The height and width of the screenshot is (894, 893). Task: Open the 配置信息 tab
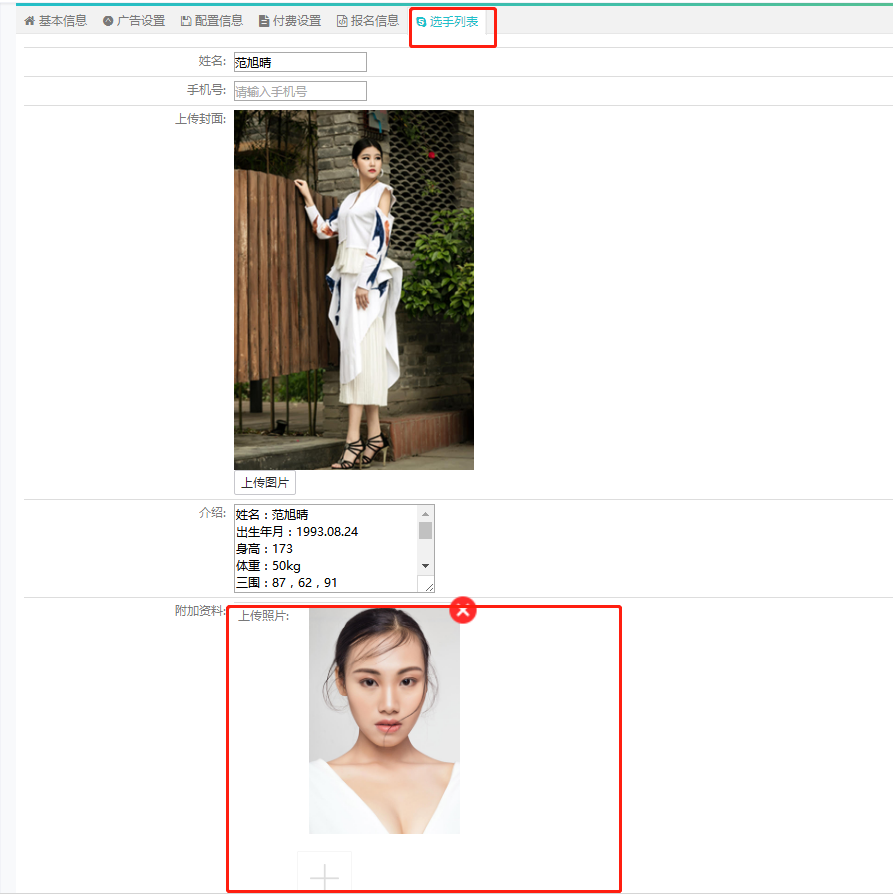coord(212,21)
